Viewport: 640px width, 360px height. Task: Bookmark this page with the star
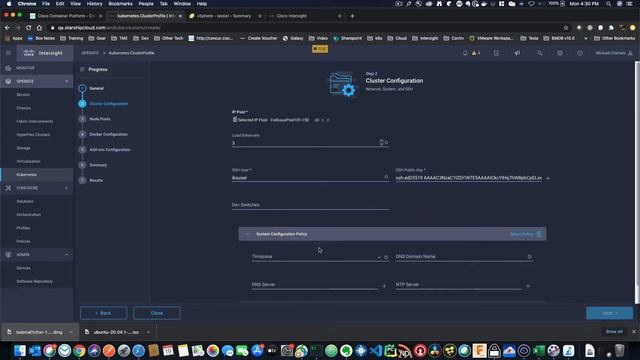click(566, 28)
